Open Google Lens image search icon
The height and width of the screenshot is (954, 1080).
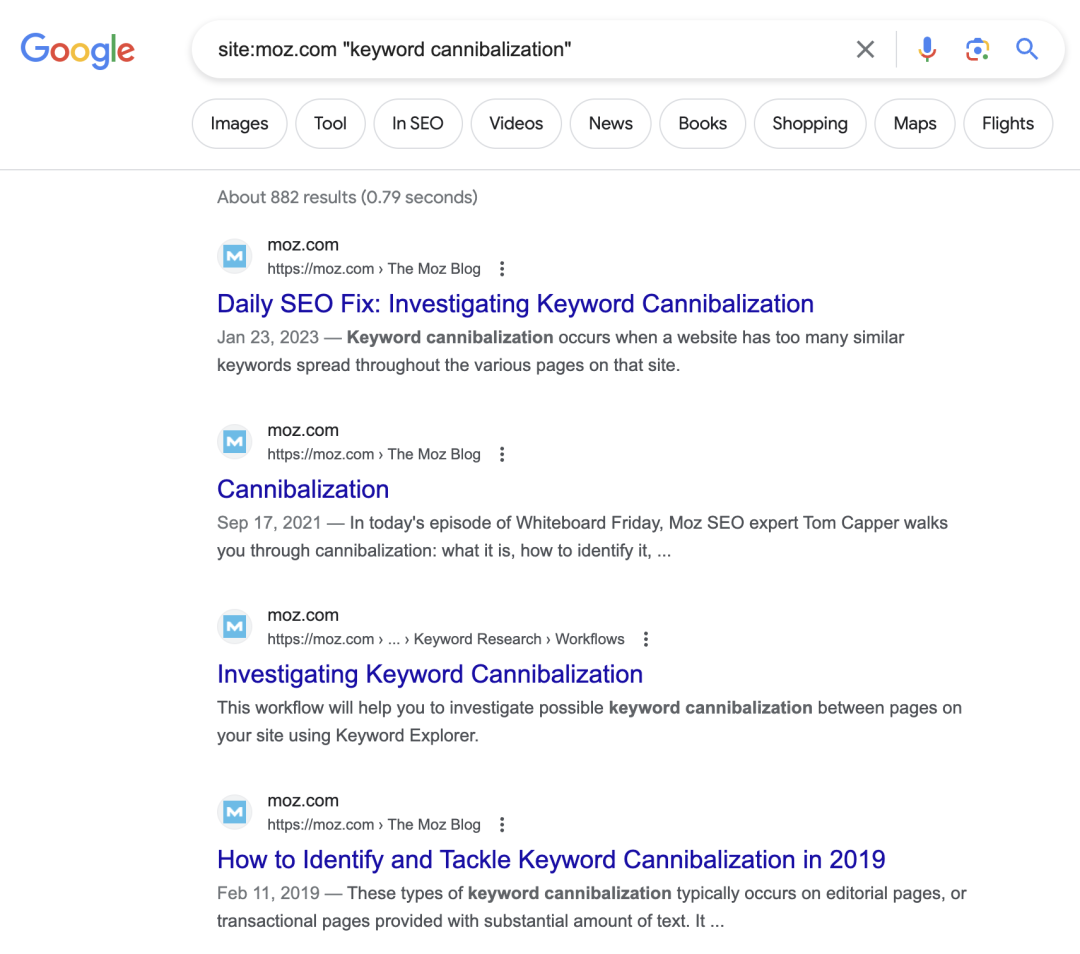point(977,50)
